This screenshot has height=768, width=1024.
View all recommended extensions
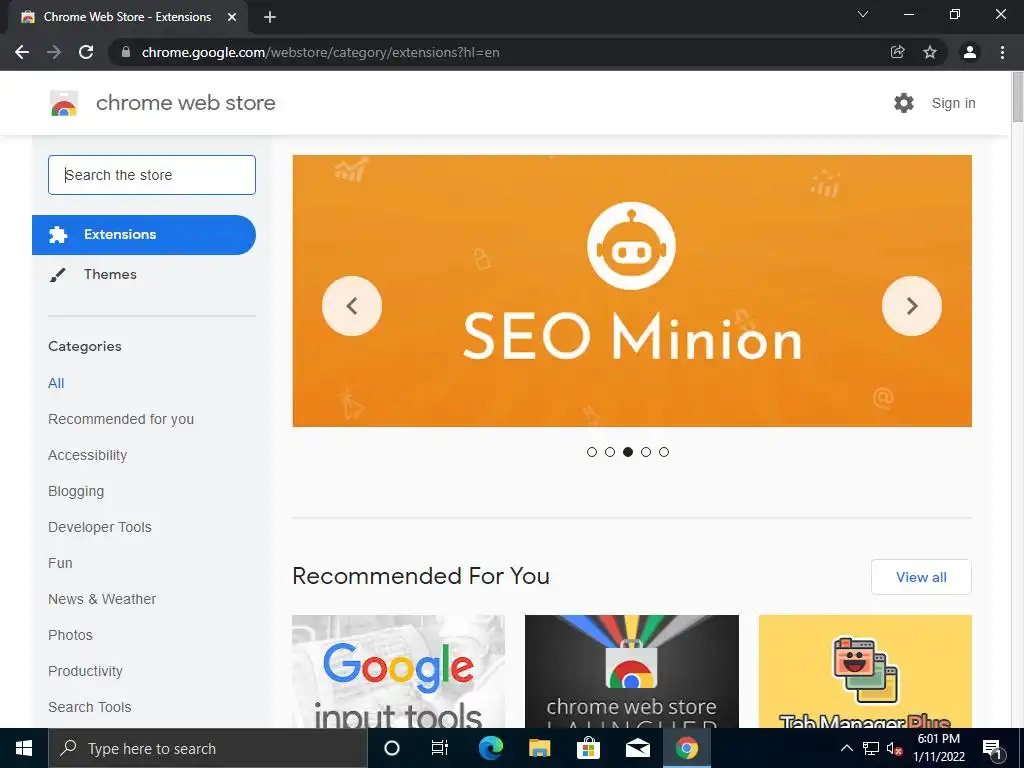(921, 577)
